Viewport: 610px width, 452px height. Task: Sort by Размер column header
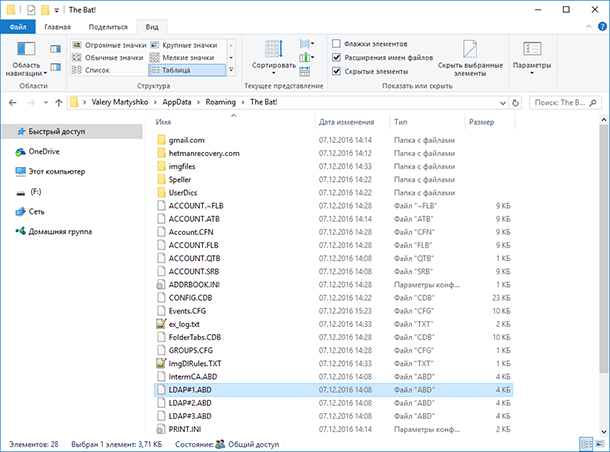490,122
